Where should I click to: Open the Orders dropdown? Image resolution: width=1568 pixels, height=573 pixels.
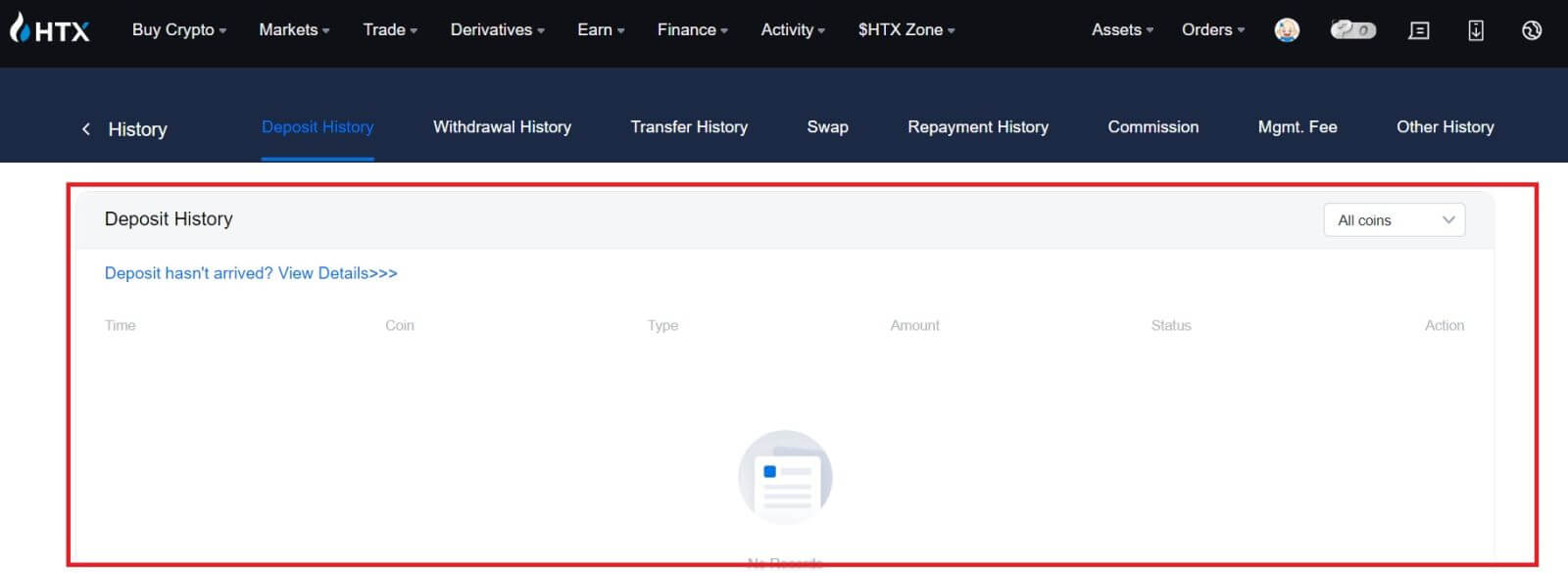1212,30
